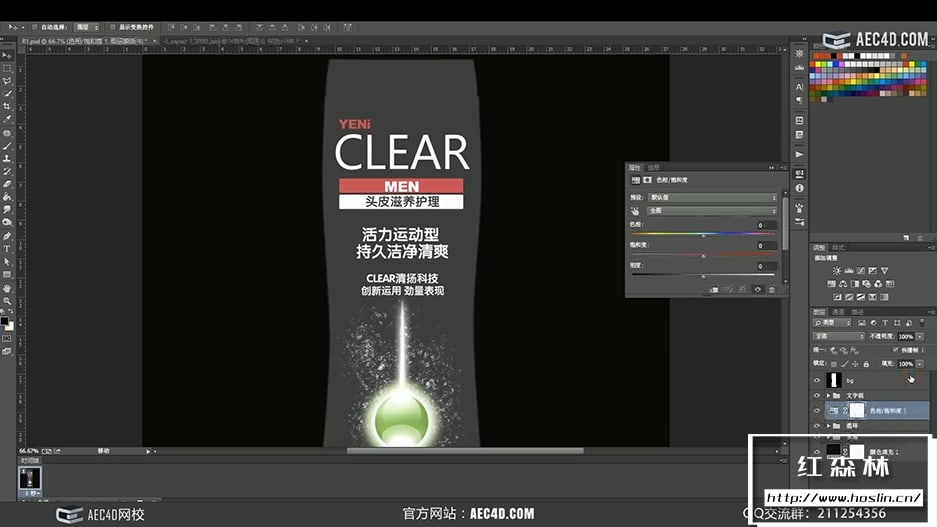Switch to the 路径 Paths tab
The width and height of the screenshot is (937, 527).
click(858, 312)
